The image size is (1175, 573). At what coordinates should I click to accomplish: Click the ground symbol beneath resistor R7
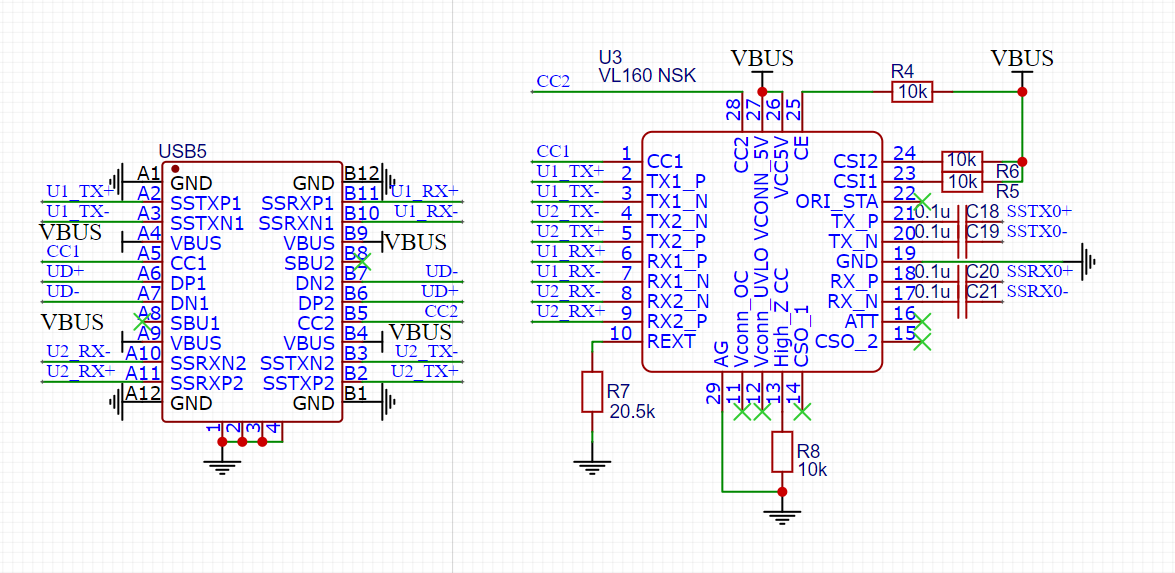[x=592, y=464]
